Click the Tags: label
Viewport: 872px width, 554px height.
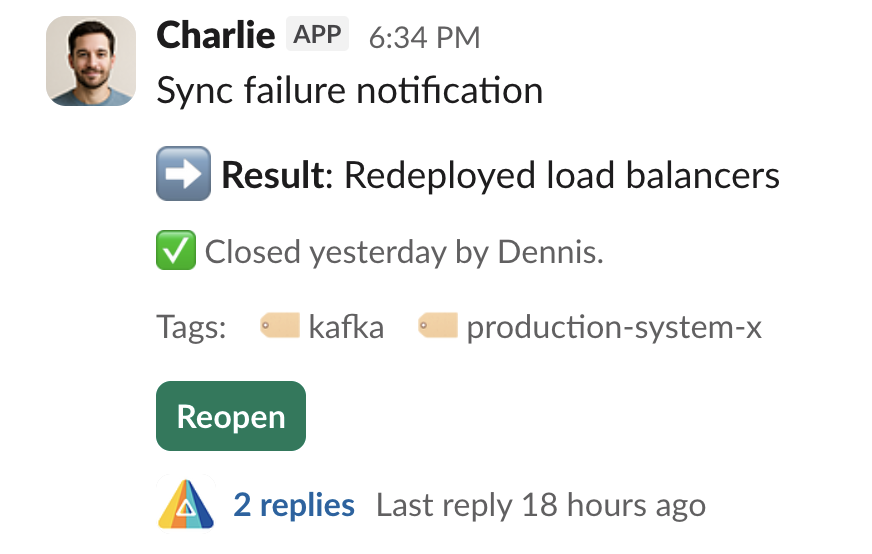click(192, 327)
